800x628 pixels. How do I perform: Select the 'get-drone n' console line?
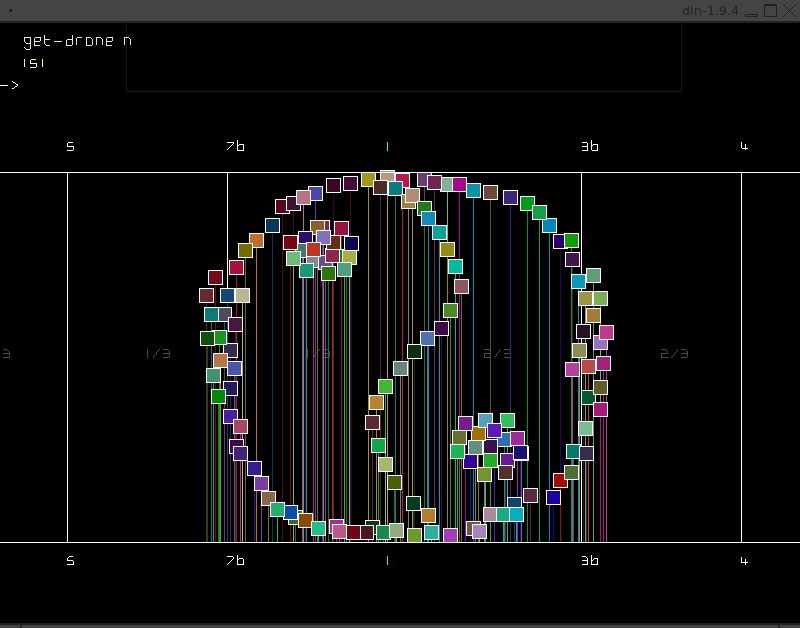point(77,41)
